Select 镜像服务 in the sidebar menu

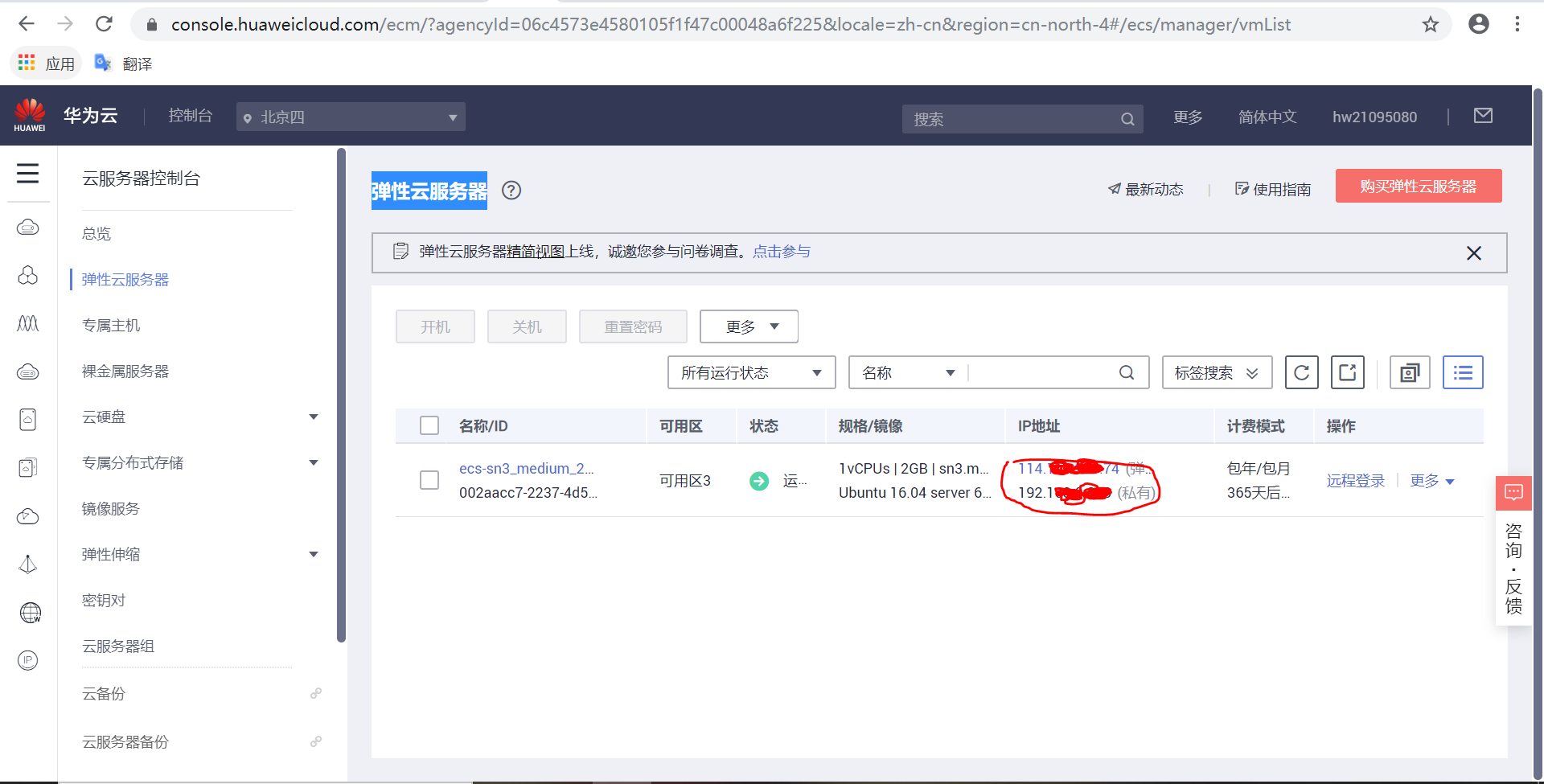click(111, 508)
